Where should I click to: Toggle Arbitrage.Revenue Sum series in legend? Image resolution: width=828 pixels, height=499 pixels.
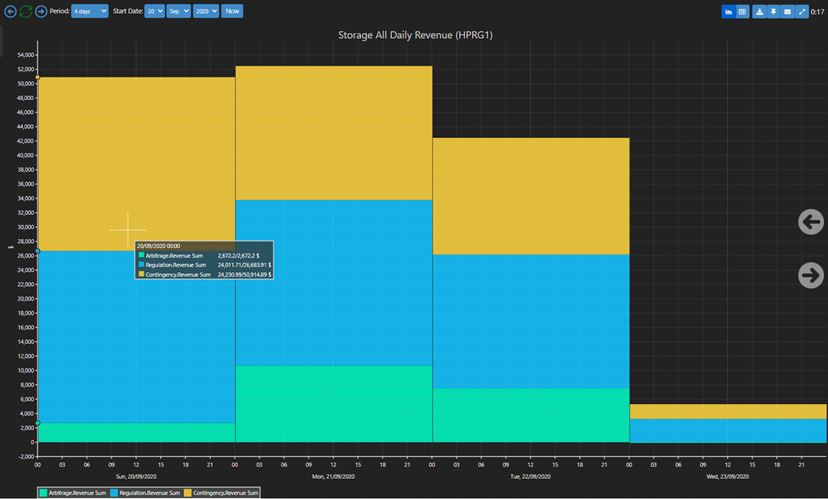(74, 492)
